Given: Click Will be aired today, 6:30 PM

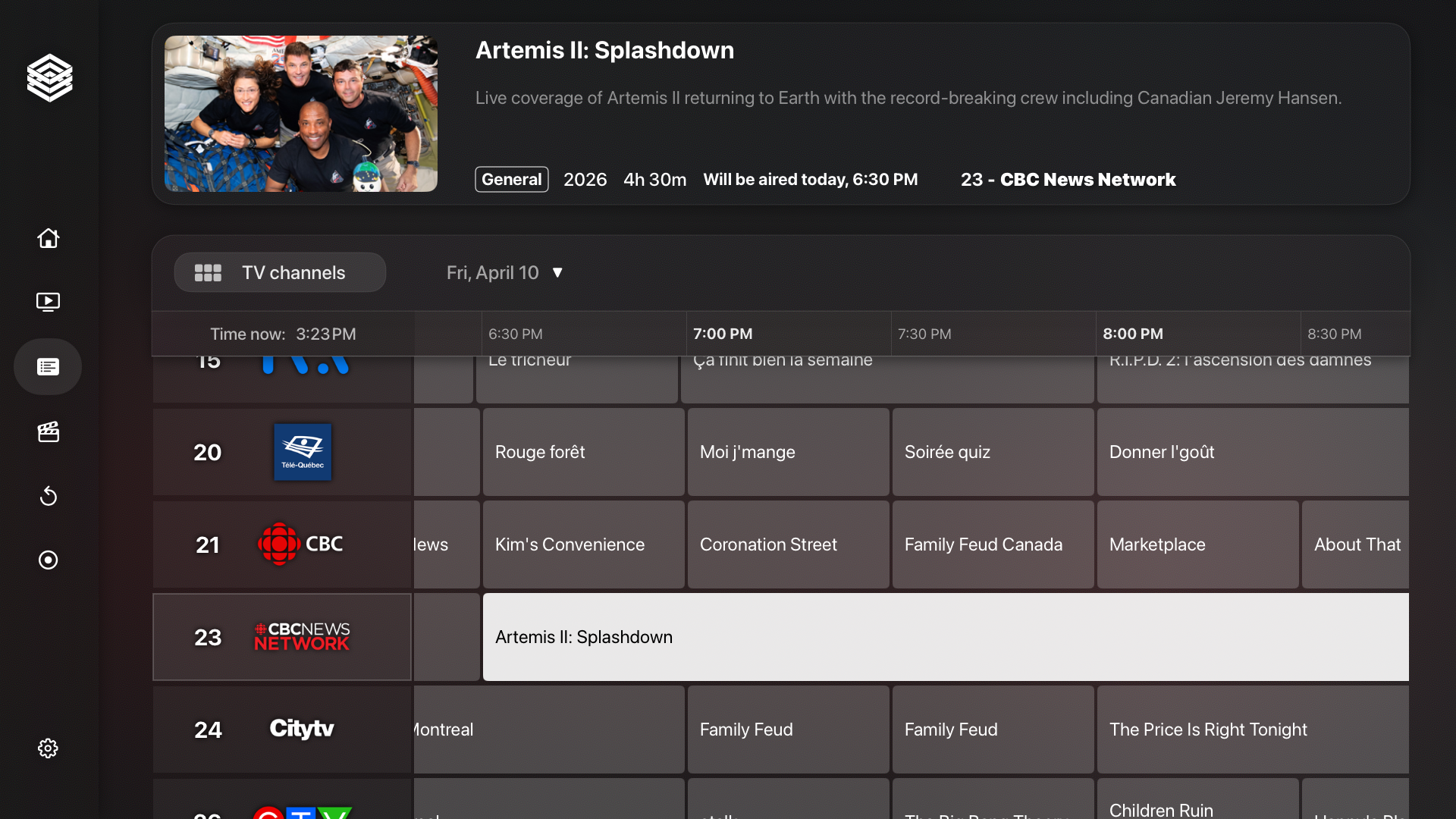Looking at the screenshot, I should click(810, 180).
